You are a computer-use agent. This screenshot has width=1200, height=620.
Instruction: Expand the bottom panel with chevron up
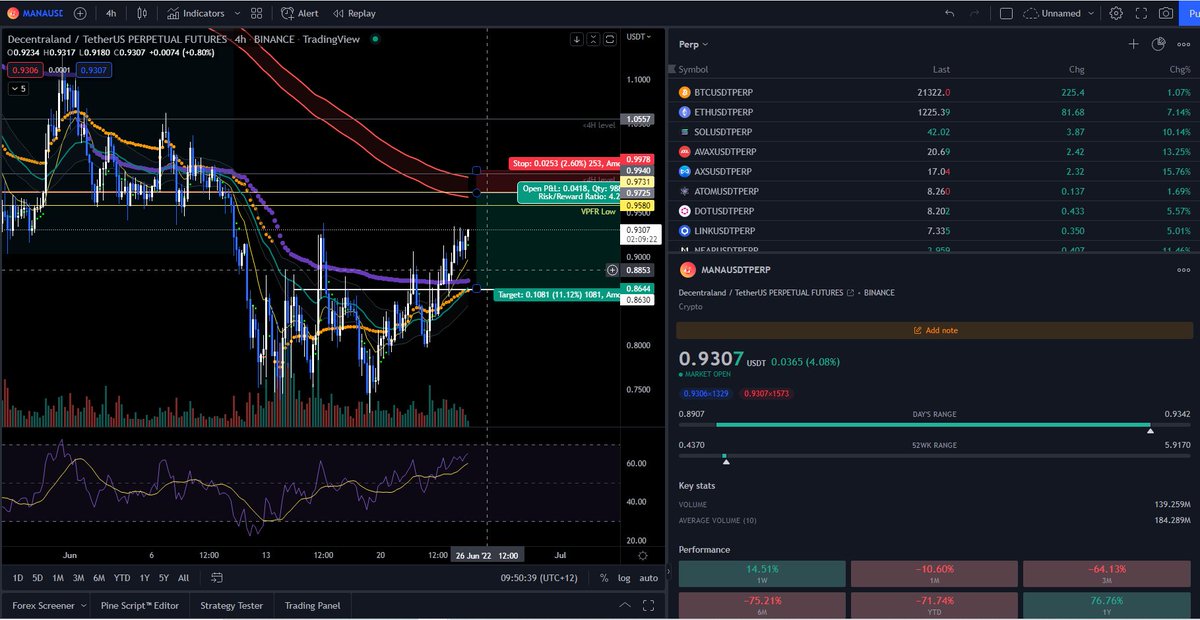pos(625,605)
